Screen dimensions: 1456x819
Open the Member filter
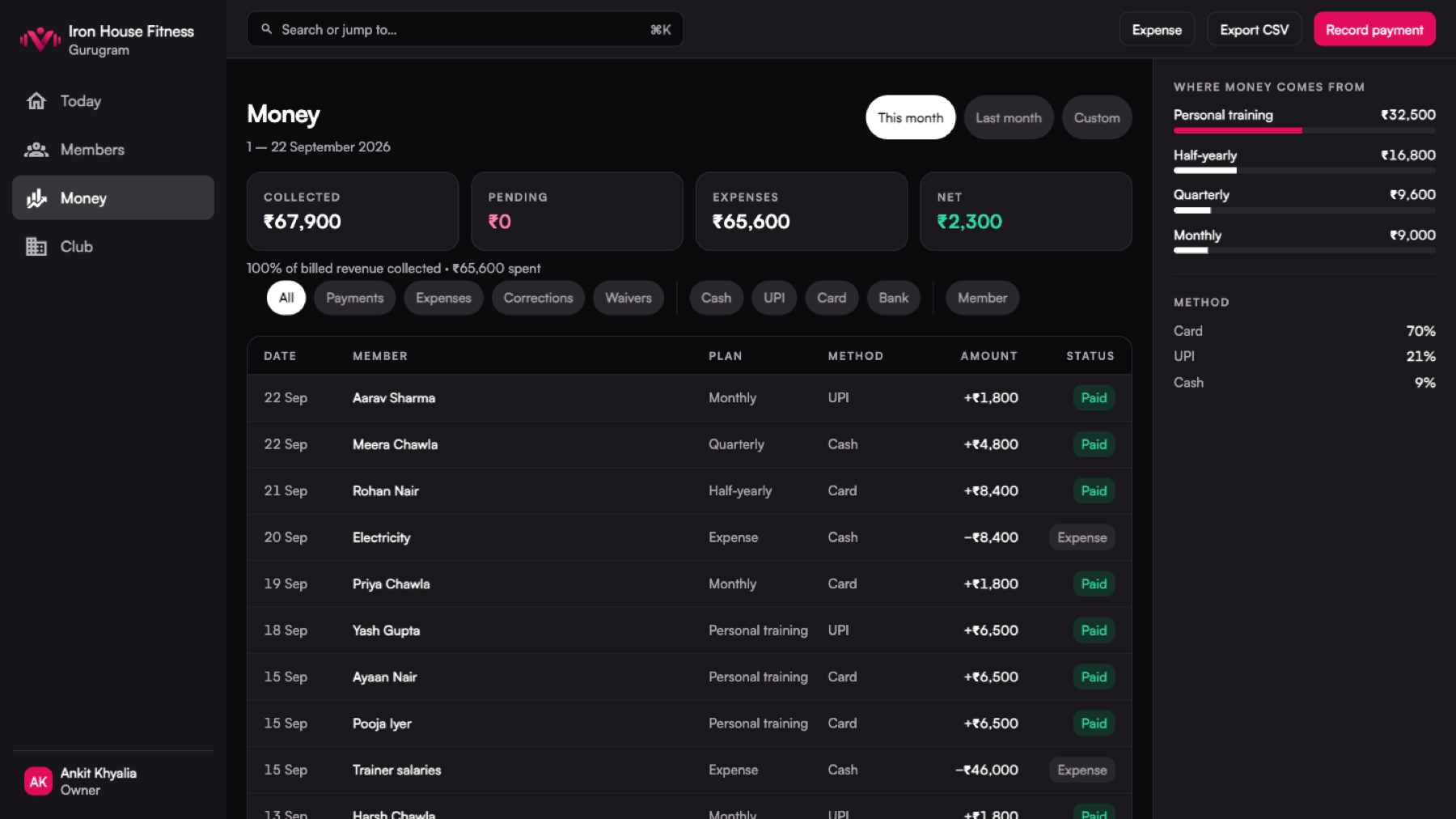click(x=983, y=298)
